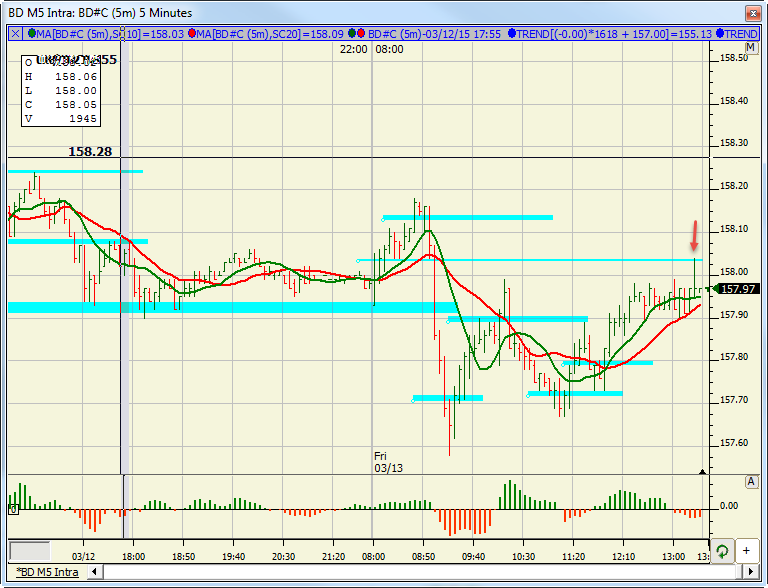
Task: Click the 157.97 current price label
Action: (x=738, y=289)
